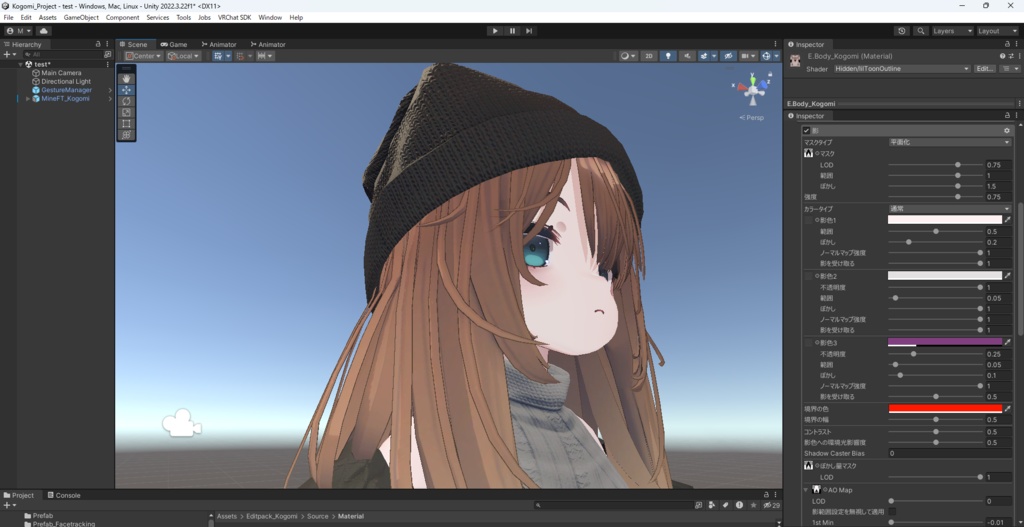Pick border color with eyedropper
The image size is (1024, 527).
(x=1008, y=409)
